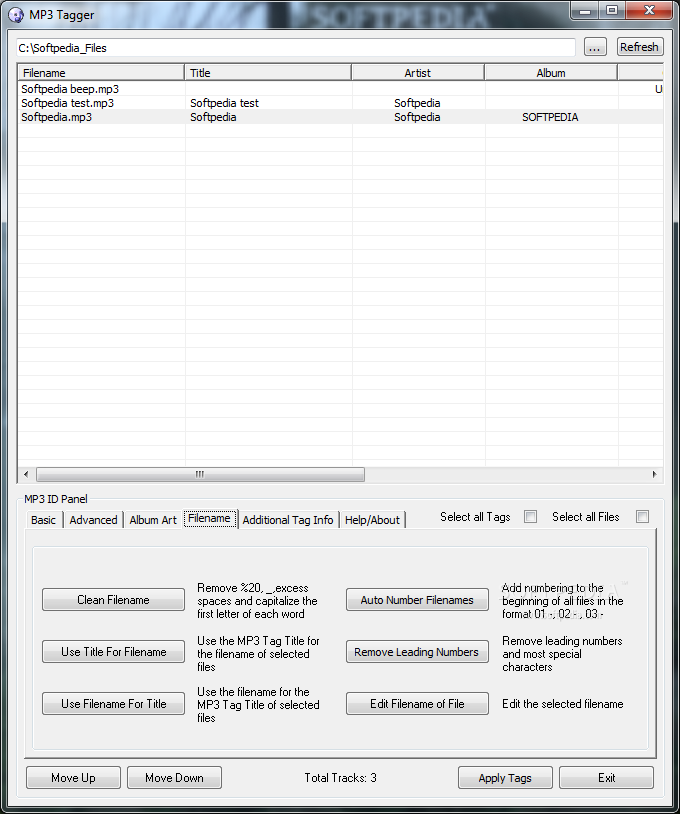Sort by the Artist column header
This screenshot has width=680, height=814.
418,73
